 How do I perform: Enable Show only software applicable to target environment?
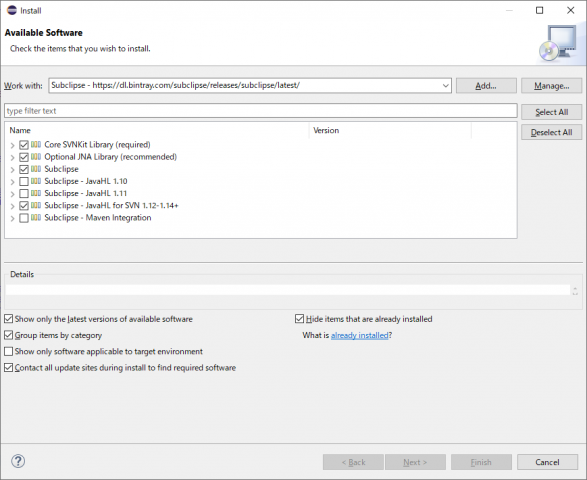9,352
